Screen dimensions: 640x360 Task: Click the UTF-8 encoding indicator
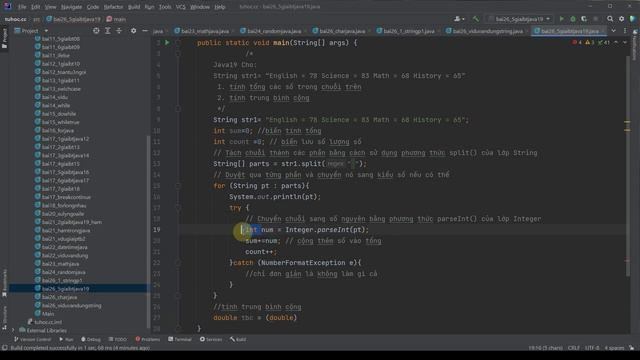point(592,348)
